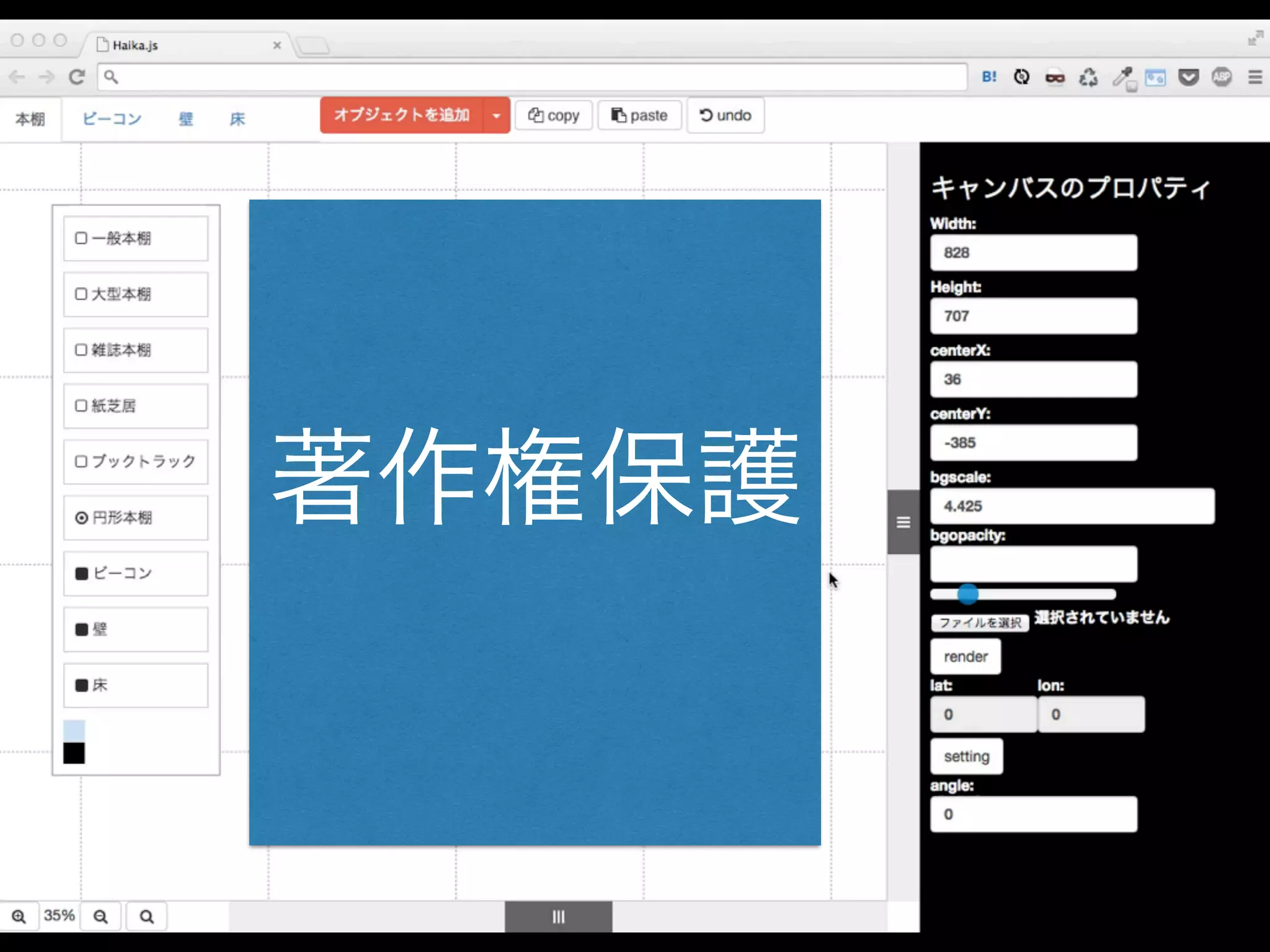Select the 雑誌本棚 option

[x=136, y=350]
